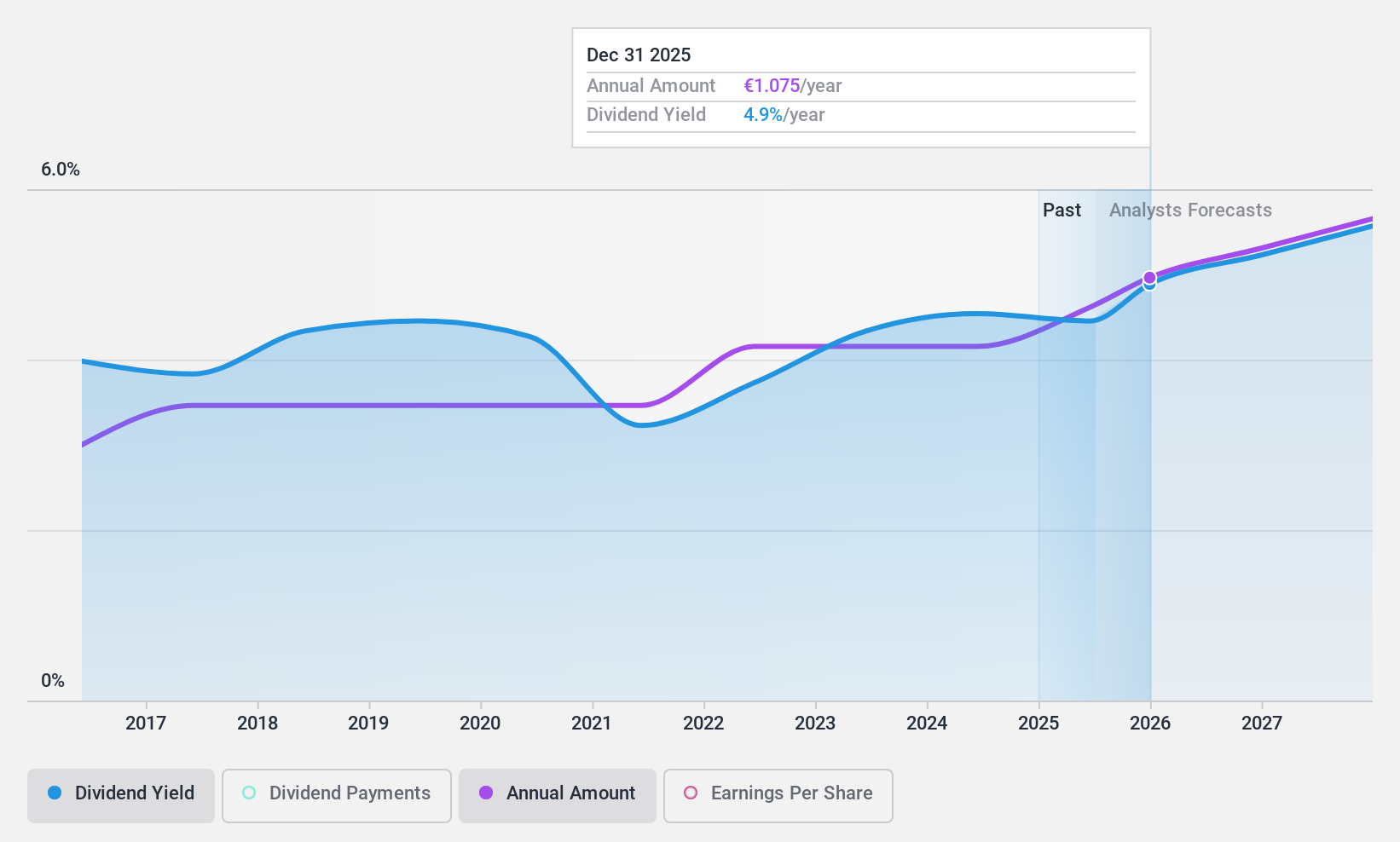Click the 2018 x-axis label
1400x842 pixels.
(257, 724)
